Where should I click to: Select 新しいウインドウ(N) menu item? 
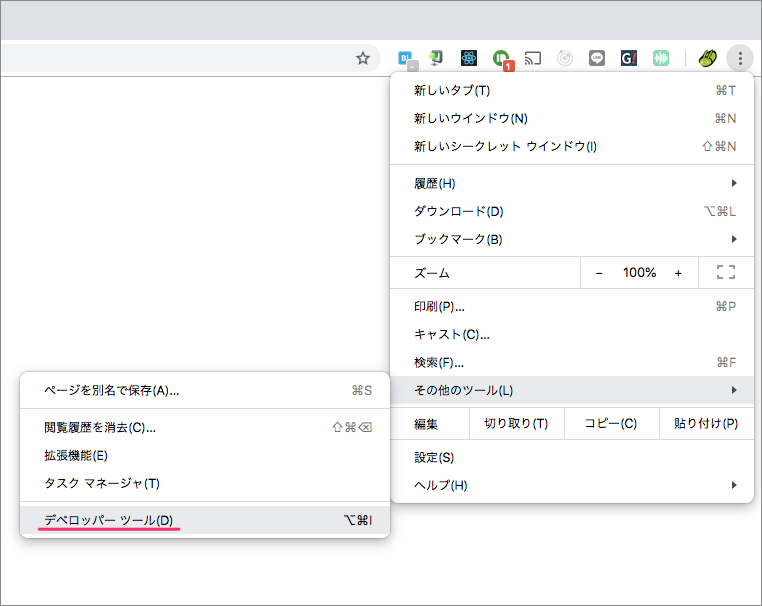point(572,118)
